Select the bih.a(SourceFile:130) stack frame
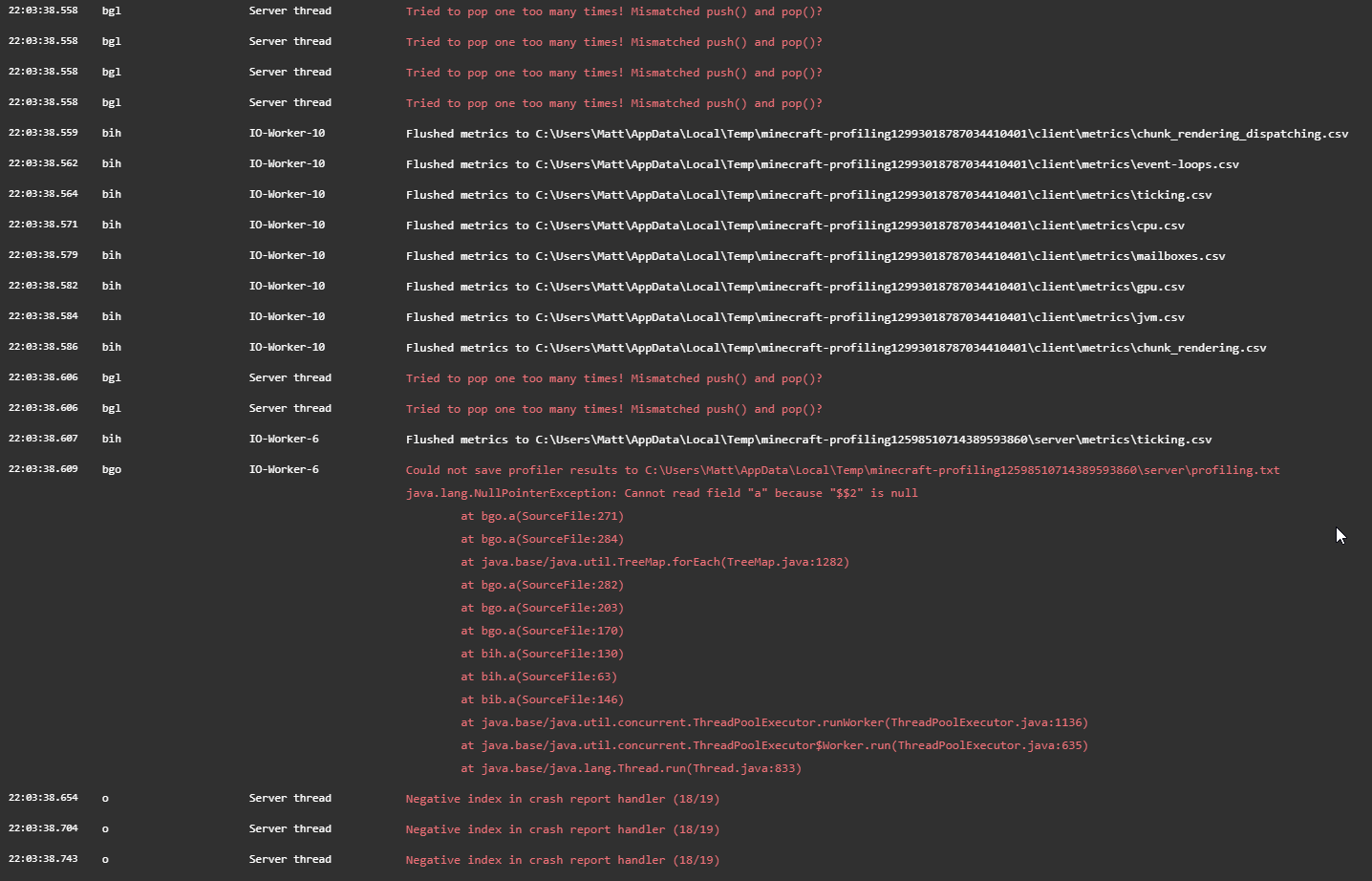Viewport: 1372px width, 881px height. pyautogui.click(x=542, y=654)
